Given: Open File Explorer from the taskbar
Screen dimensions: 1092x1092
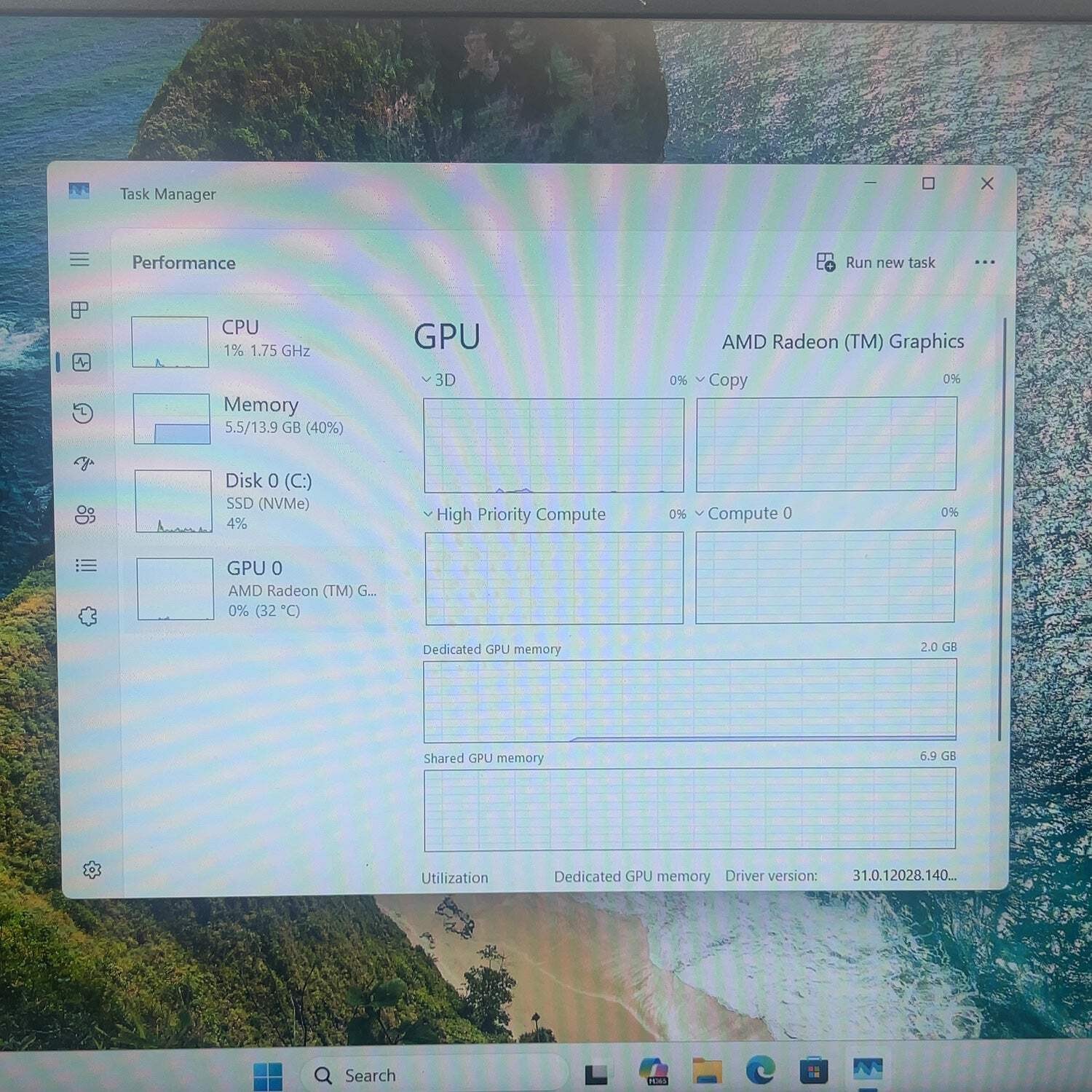Looking at the screenshot, I should [707, 1071].
